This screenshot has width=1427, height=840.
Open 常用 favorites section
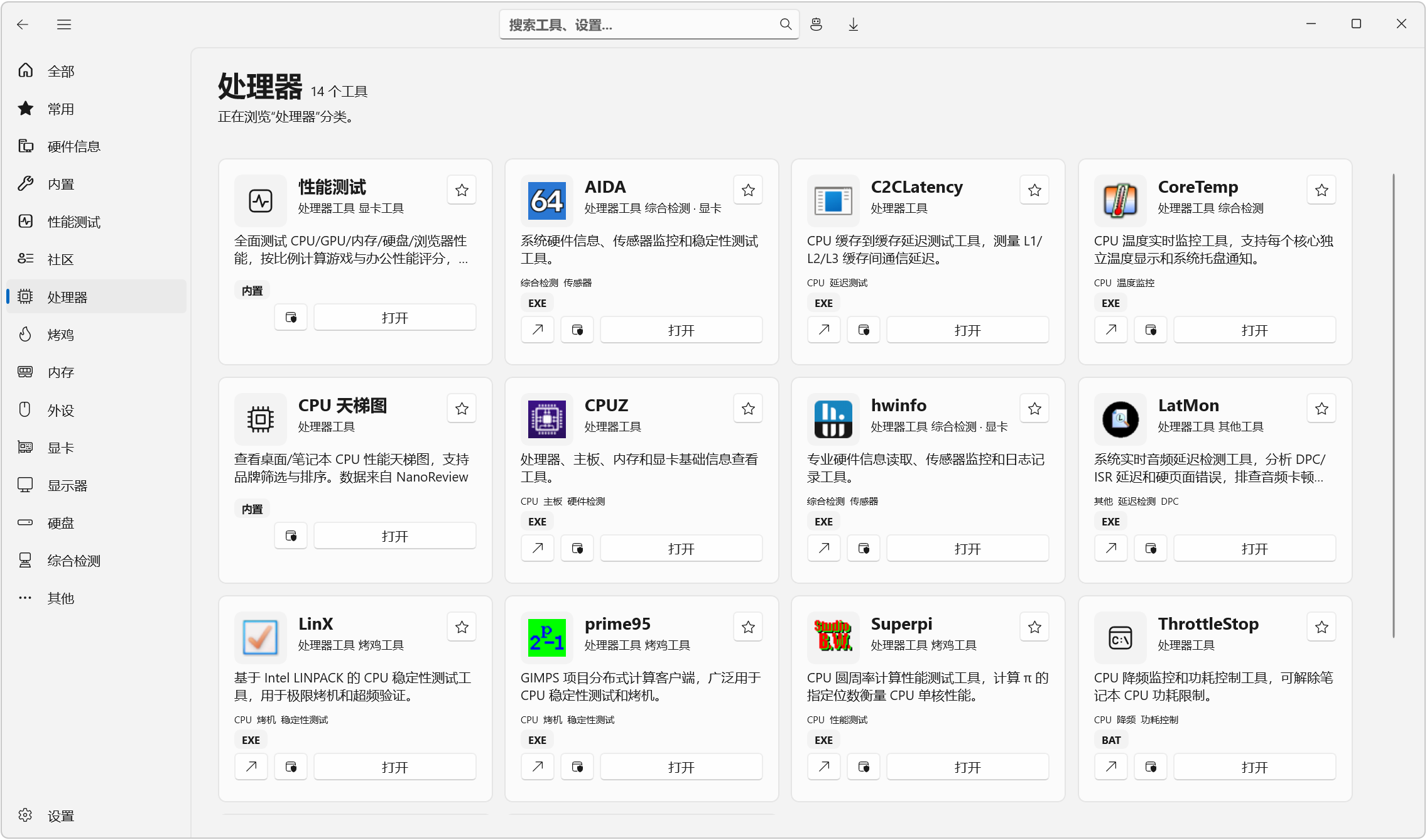click(x=96, y=109)
